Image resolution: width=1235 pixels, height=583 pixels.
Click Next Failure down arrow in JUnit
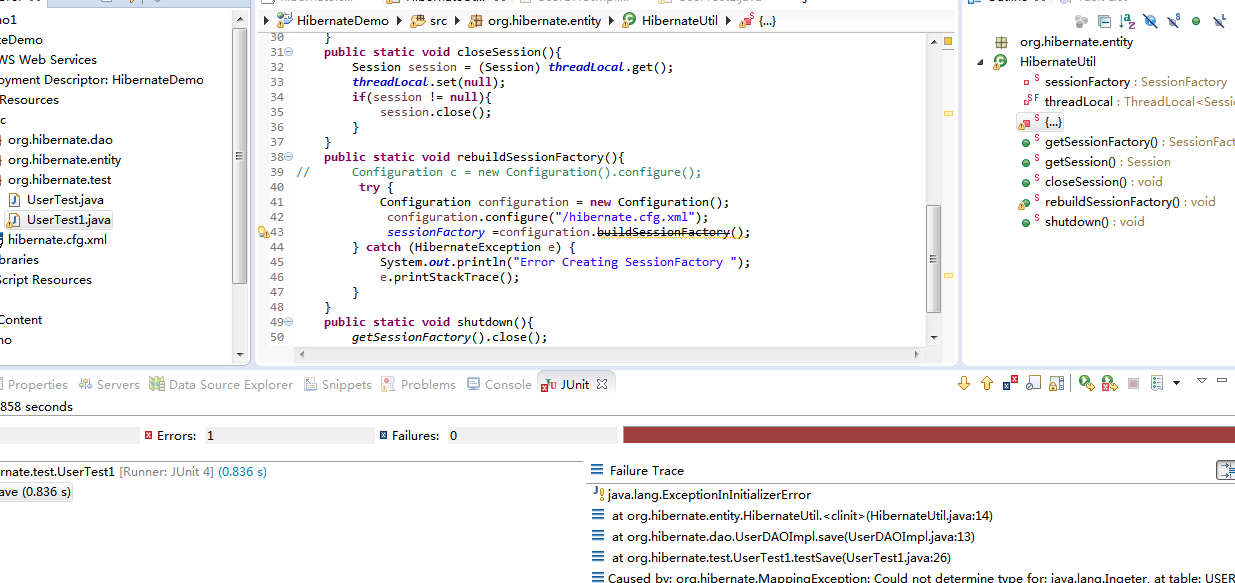[x=964, y=383]
